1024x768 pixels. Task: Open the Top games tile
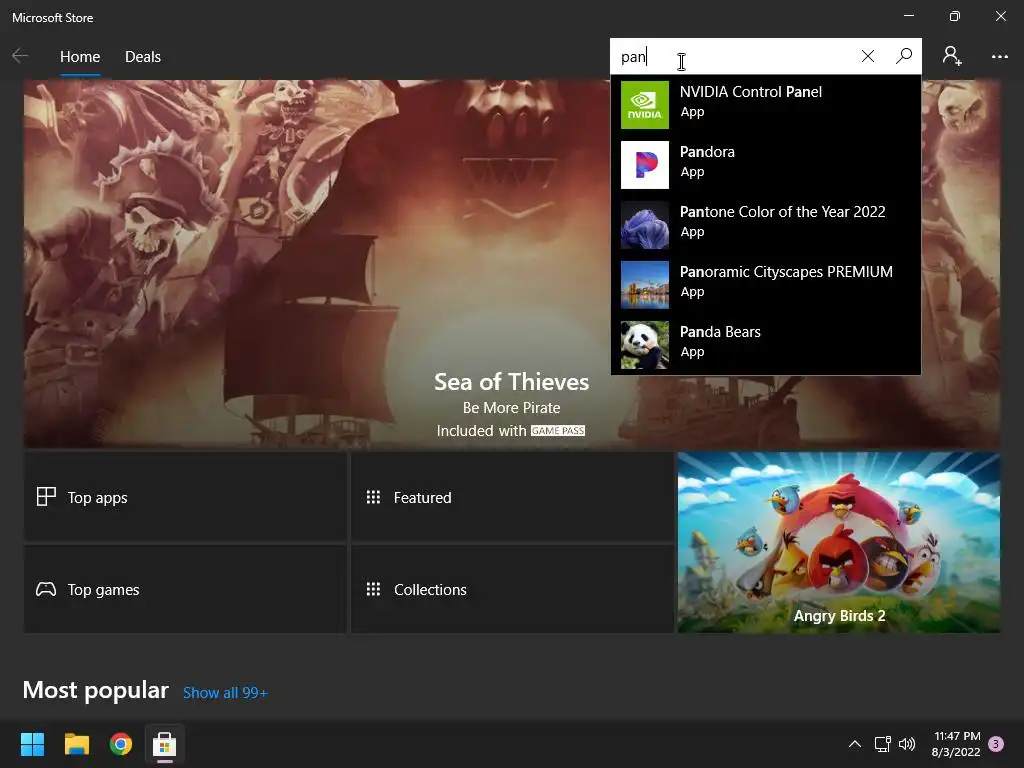[185, 590]
